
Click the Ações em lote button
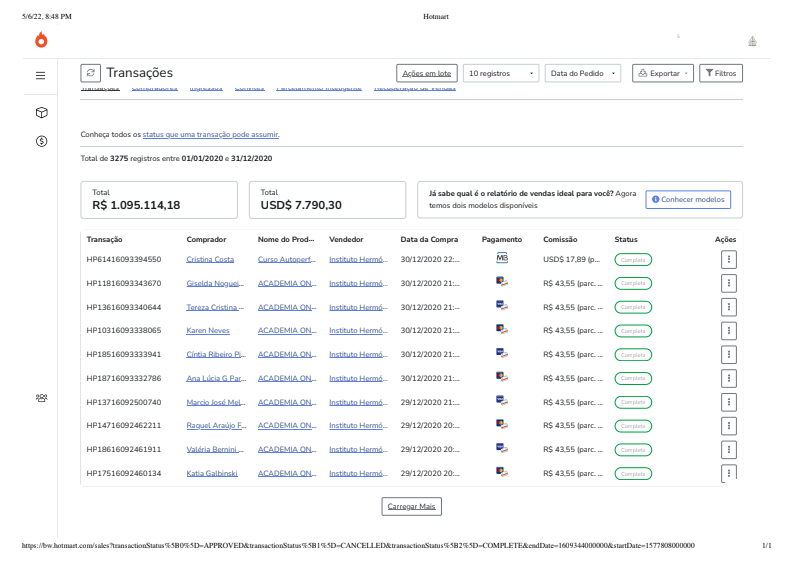pos(427,74)
